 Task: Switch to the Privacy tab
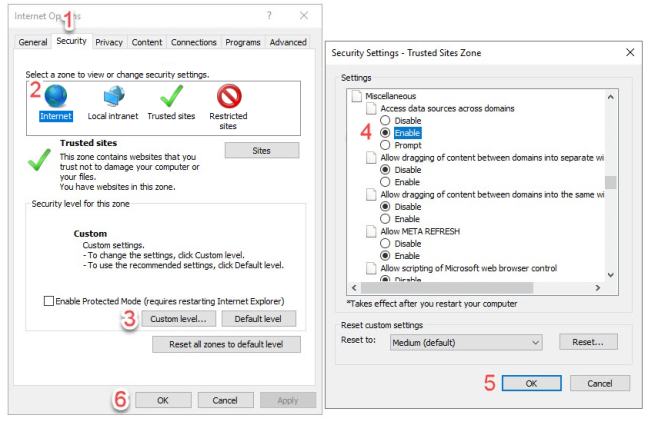click(109, 42)
